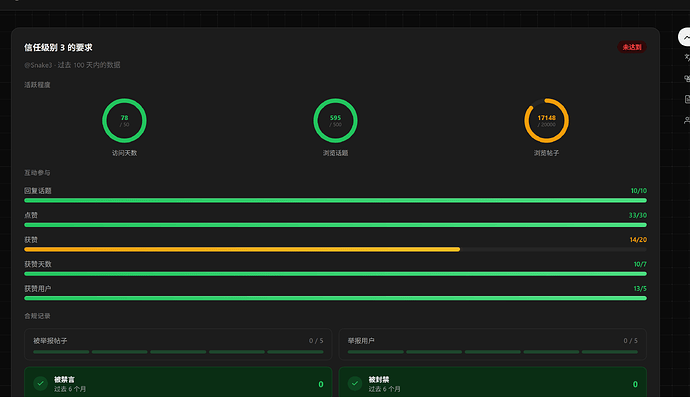Click the user silhouette icon in right sidebar
Screen dimensions: 690x397
(x=686, y=120)
